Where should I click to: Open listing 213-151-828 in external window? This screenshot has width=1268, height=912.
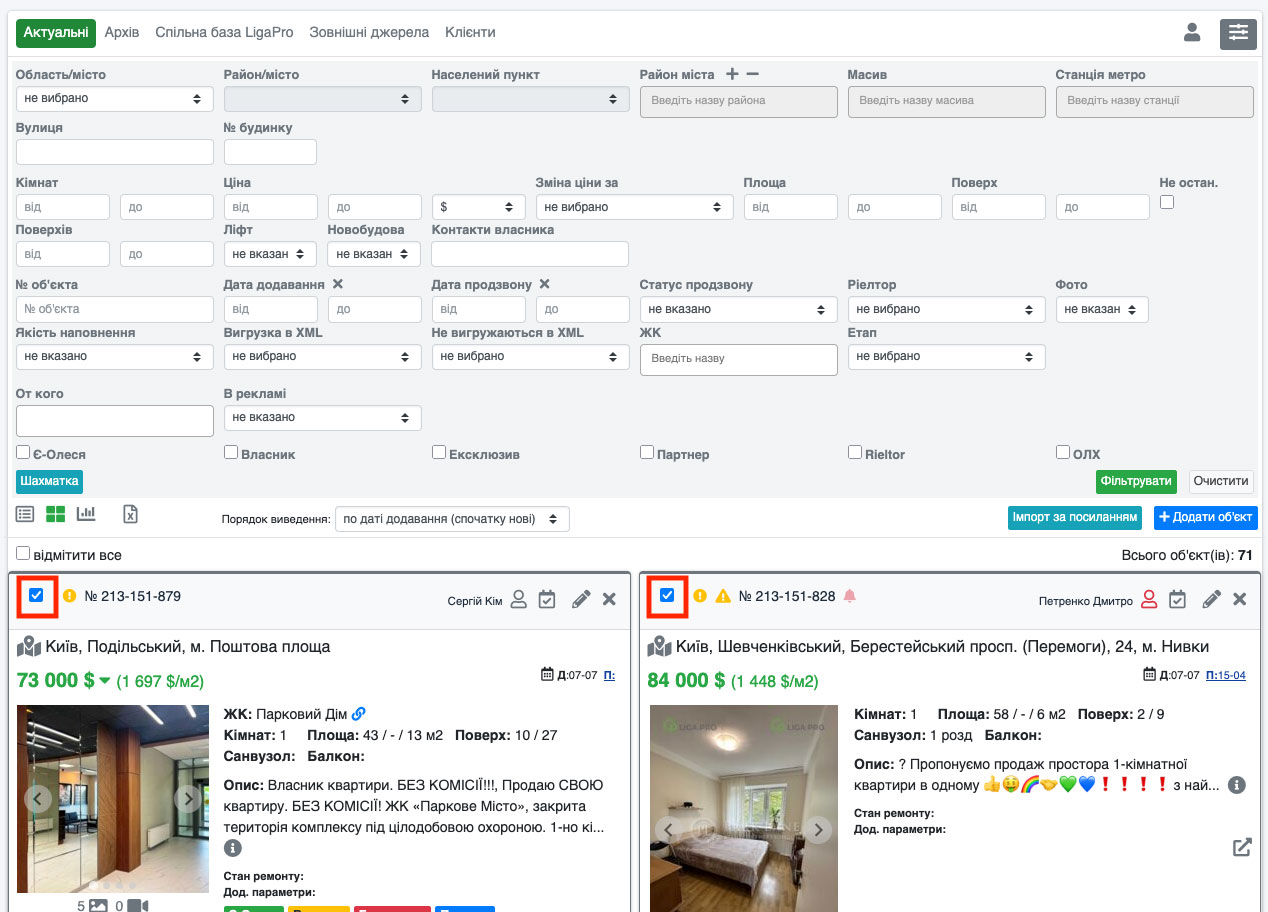tap(1242, 847)
